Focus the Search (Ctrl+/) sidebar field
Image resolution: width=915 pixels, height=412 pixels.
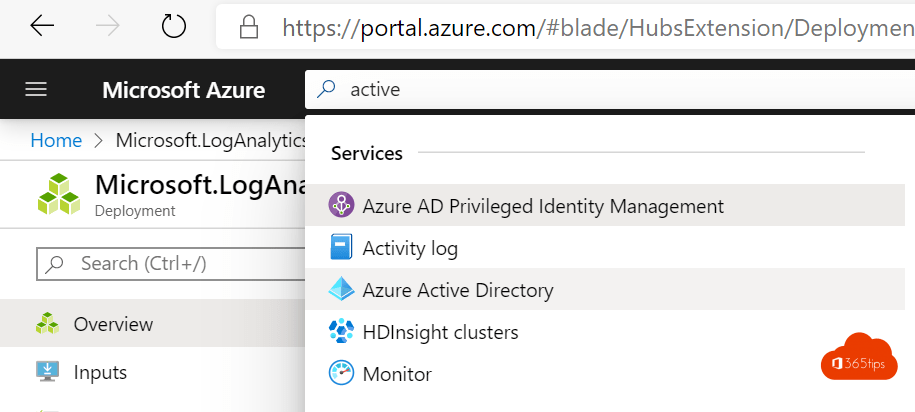coord(170,264)
